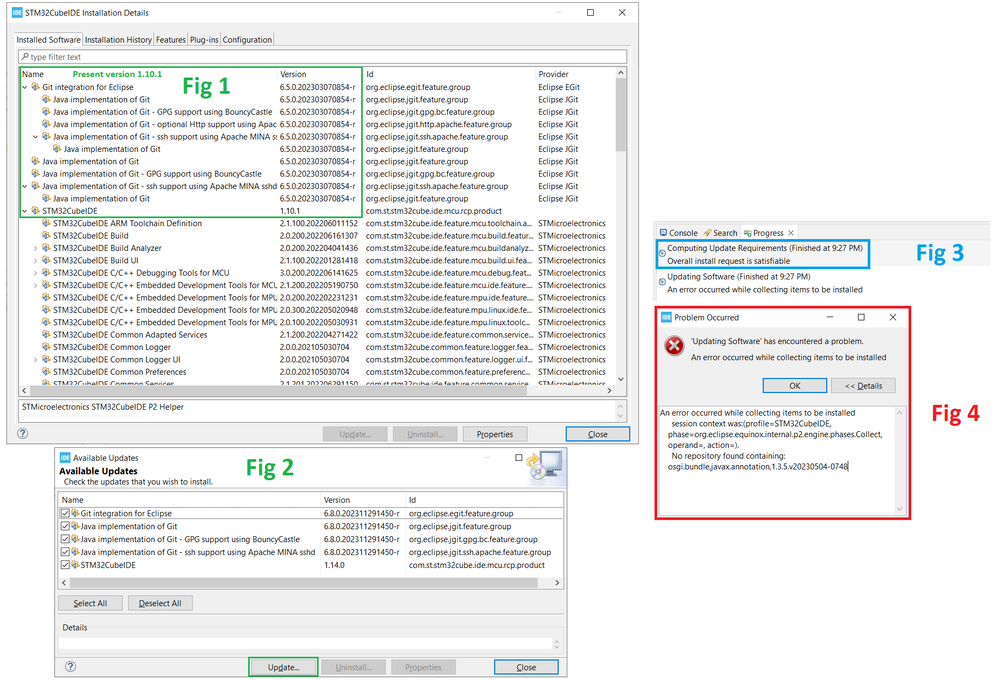Close the Progress view tab with X
The image size is (999, 680).
(791, 233)
